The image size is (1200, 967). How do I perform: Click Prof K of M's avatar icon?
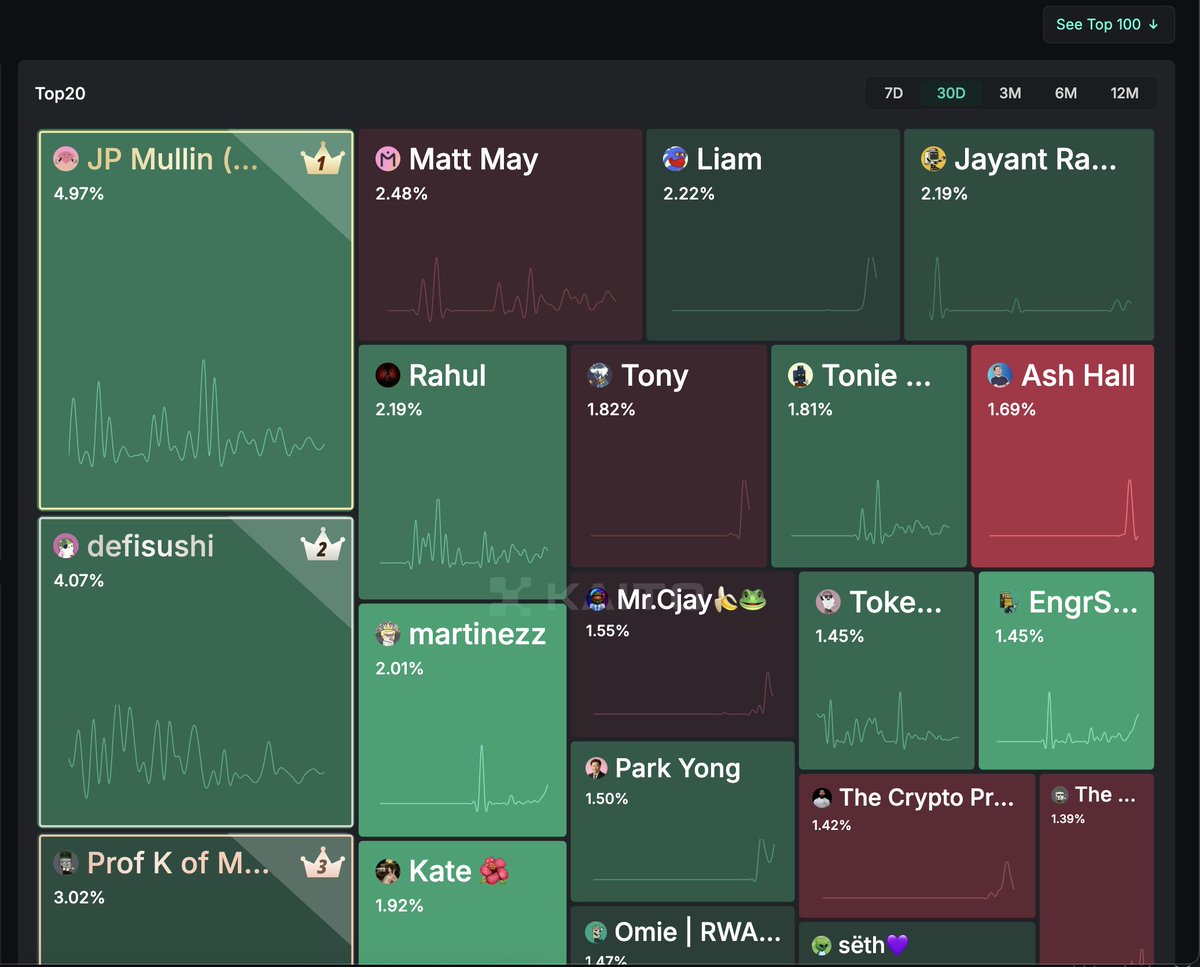tap(66, 863)
